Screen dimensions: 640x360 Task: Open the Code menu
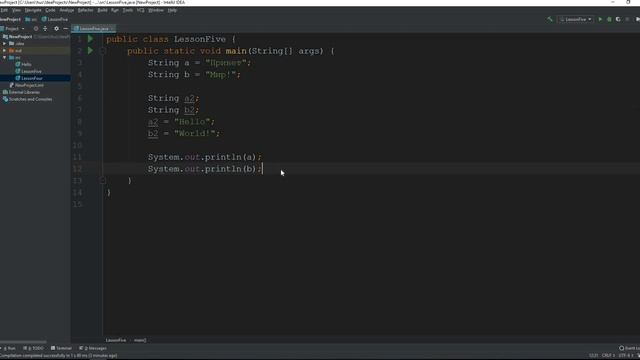50,10
